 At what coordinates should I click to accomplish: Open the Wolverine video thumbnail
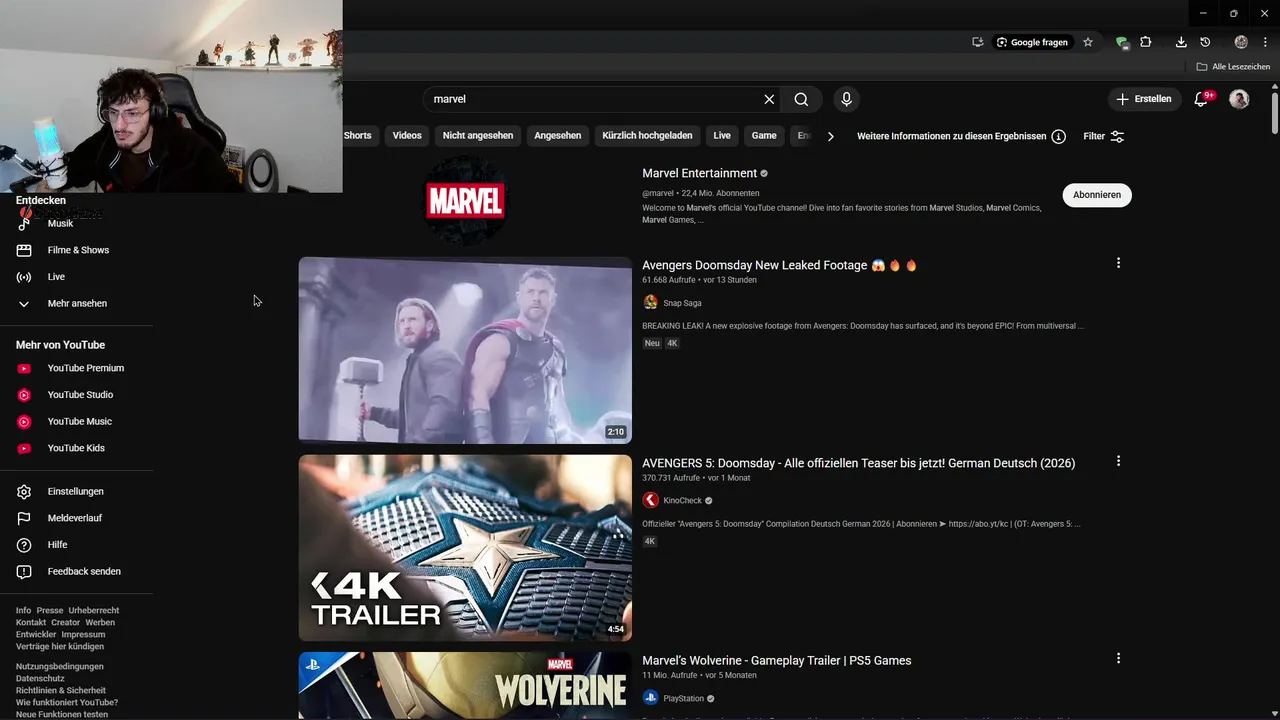(465, 686)
